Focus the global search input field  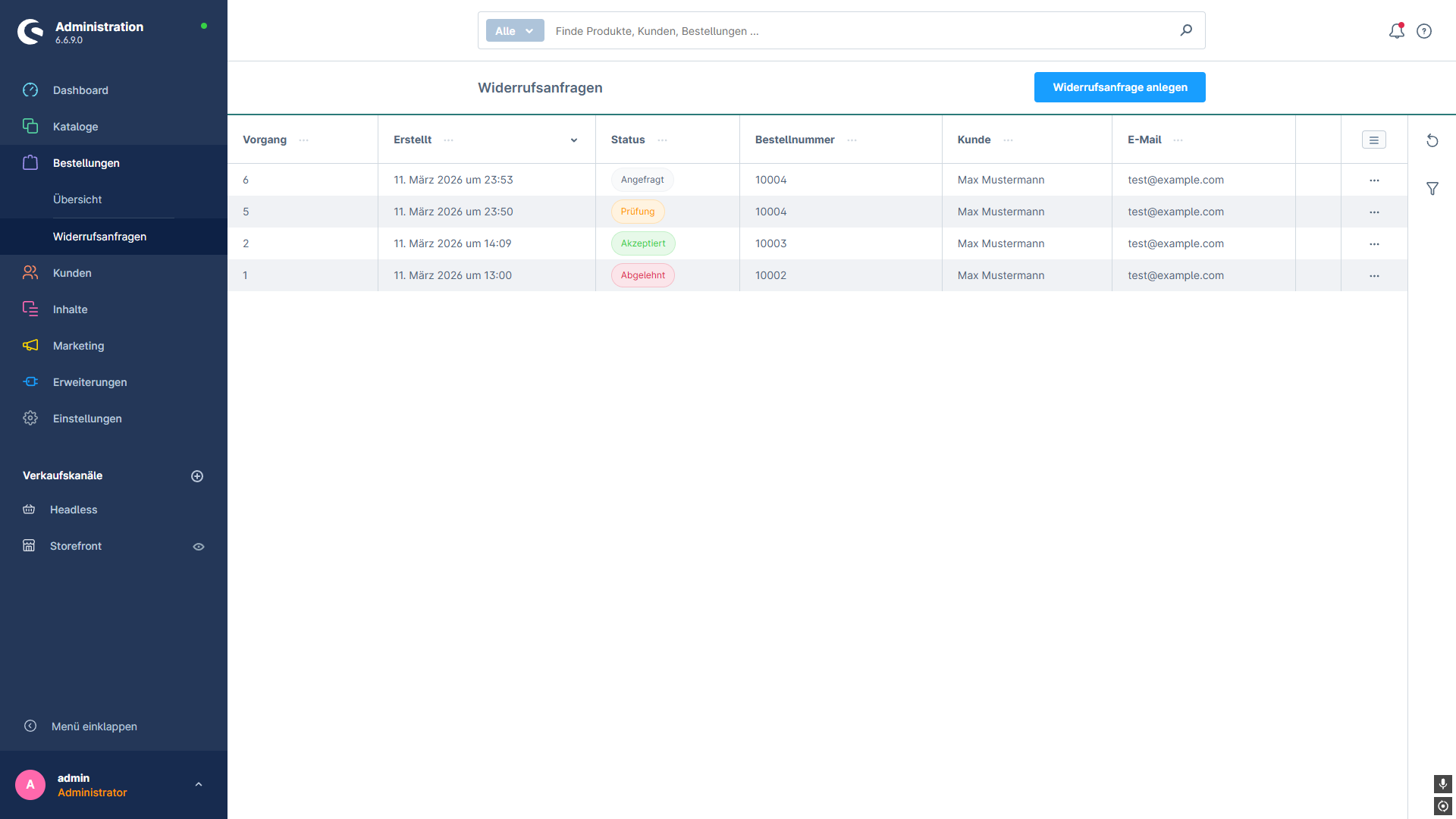pos(857,31)
